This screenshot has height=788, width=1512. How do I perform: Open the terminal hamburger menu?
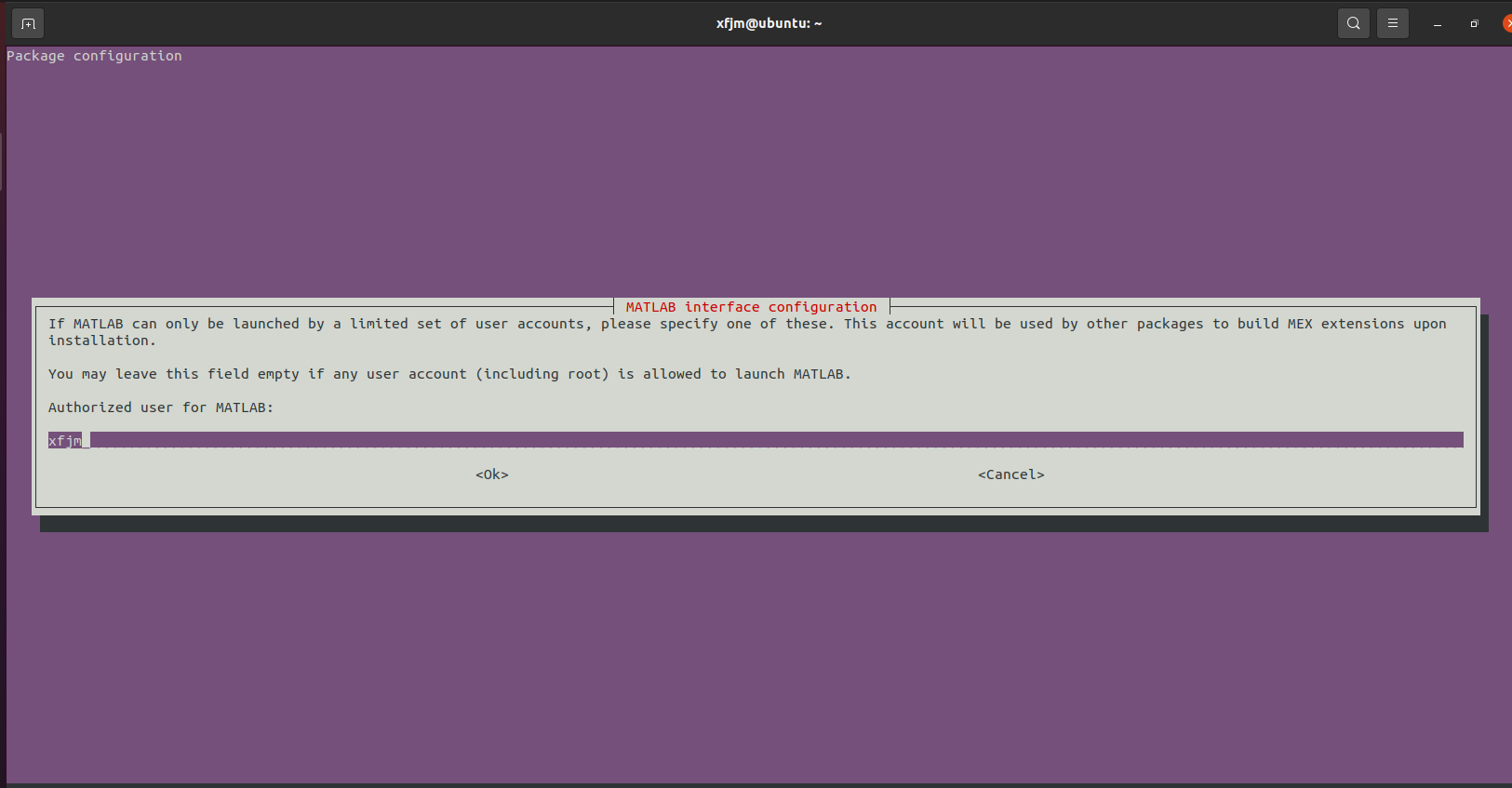tap(1393, 23)
